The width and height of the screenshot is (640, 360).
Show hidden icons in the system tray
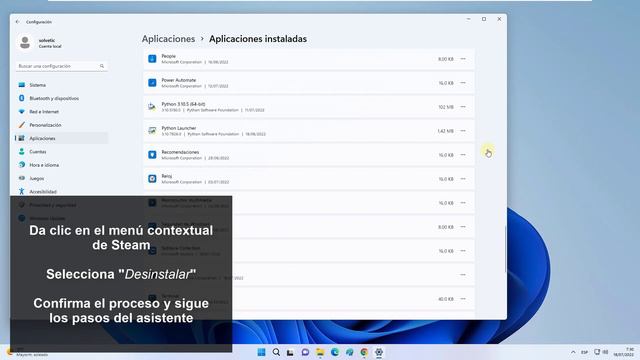tap(573, 352)
